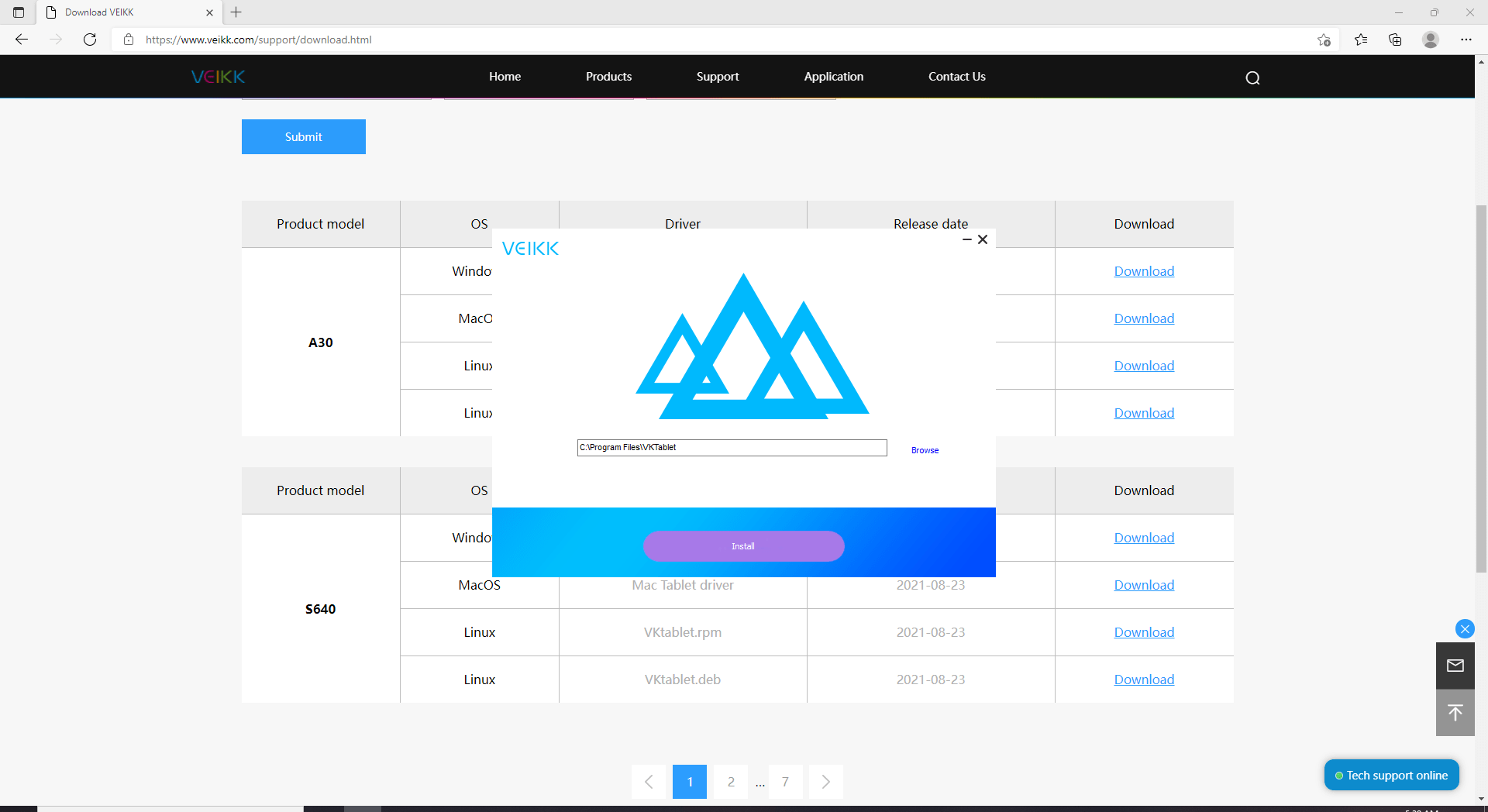
Task: Download the A30 MacOS driver
Action: pos(1144,318)
